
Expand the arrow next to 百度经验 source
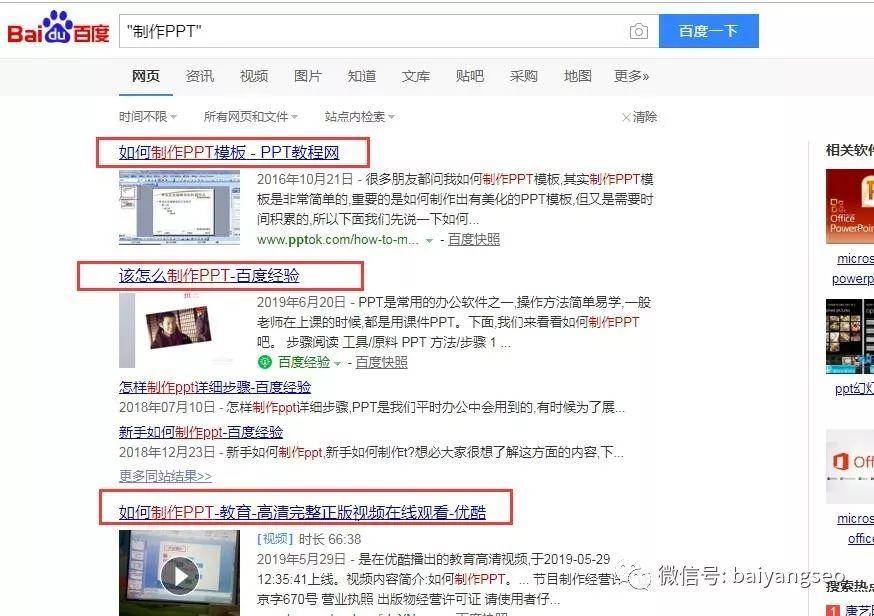(x=337, y=363)
